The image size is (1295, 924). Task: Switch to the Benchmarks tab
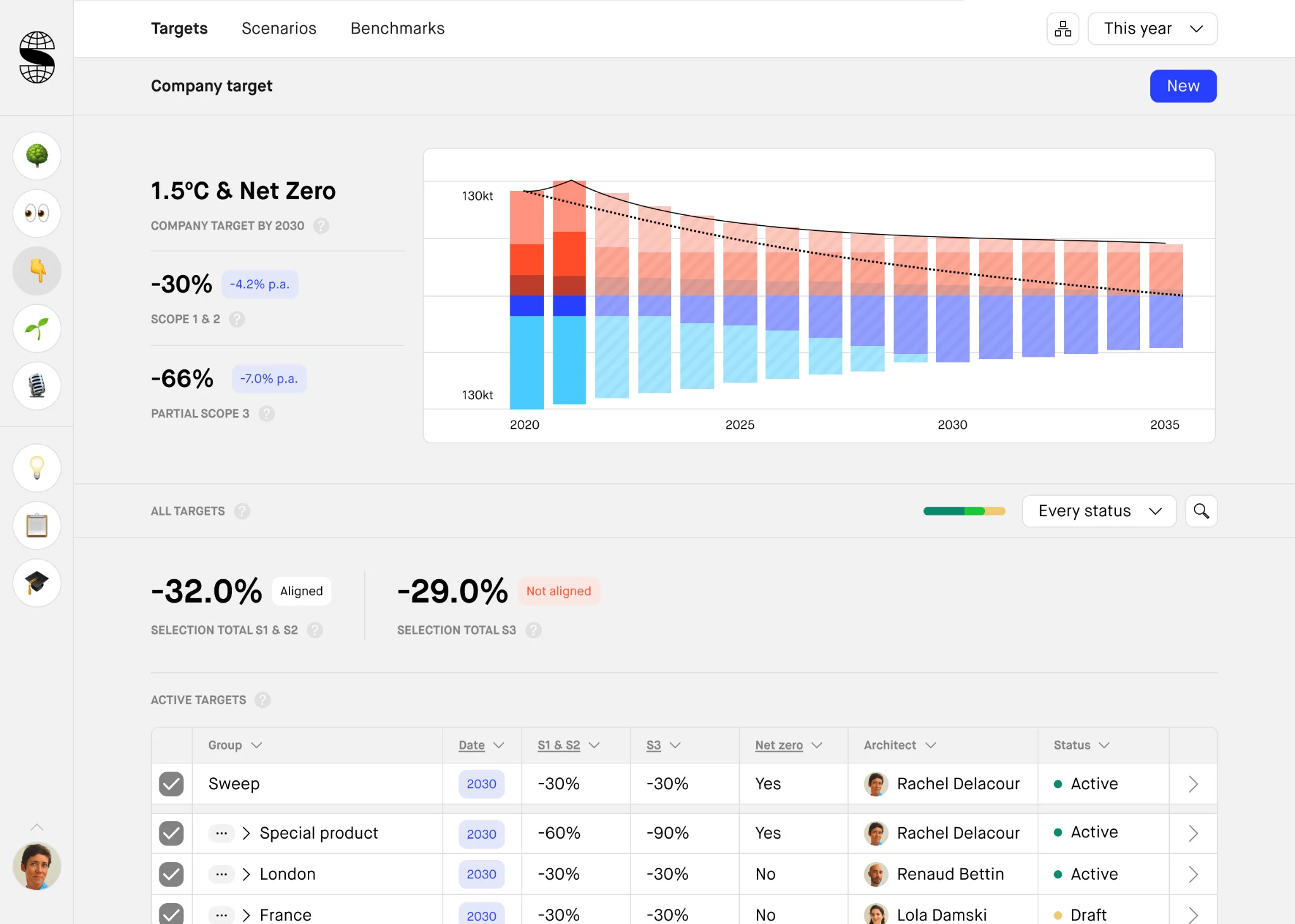coord(398,28)
